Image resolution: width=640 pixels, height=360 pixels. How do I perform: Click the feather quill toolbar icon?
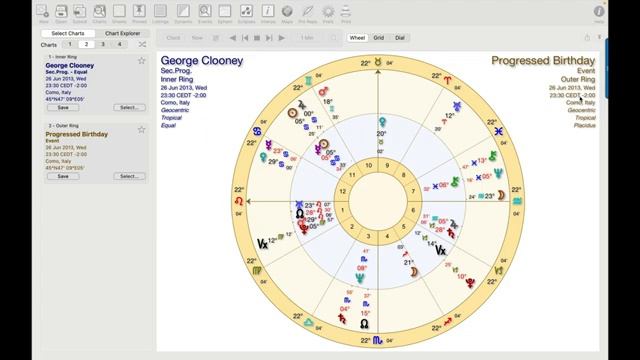click(x=308, y=12)
